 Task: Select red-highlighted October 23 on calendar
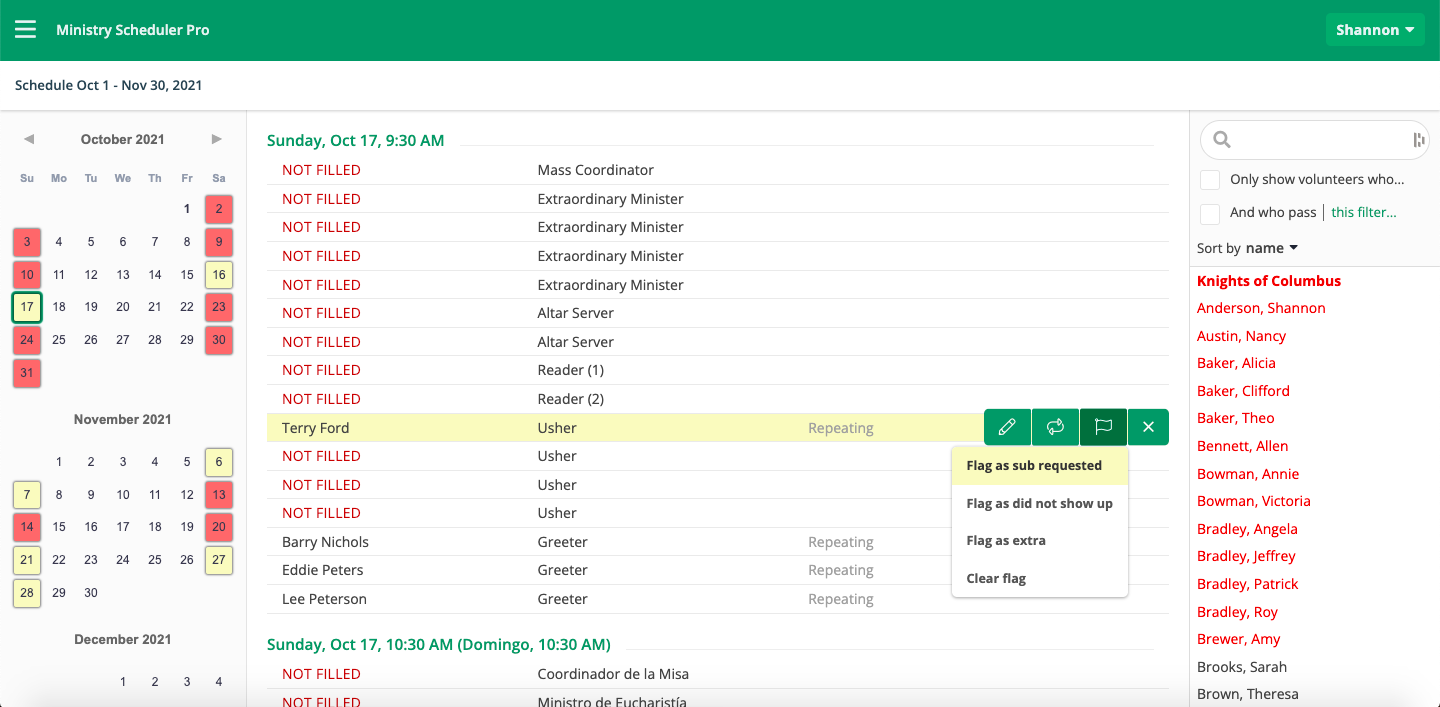(x=219, y=307)
